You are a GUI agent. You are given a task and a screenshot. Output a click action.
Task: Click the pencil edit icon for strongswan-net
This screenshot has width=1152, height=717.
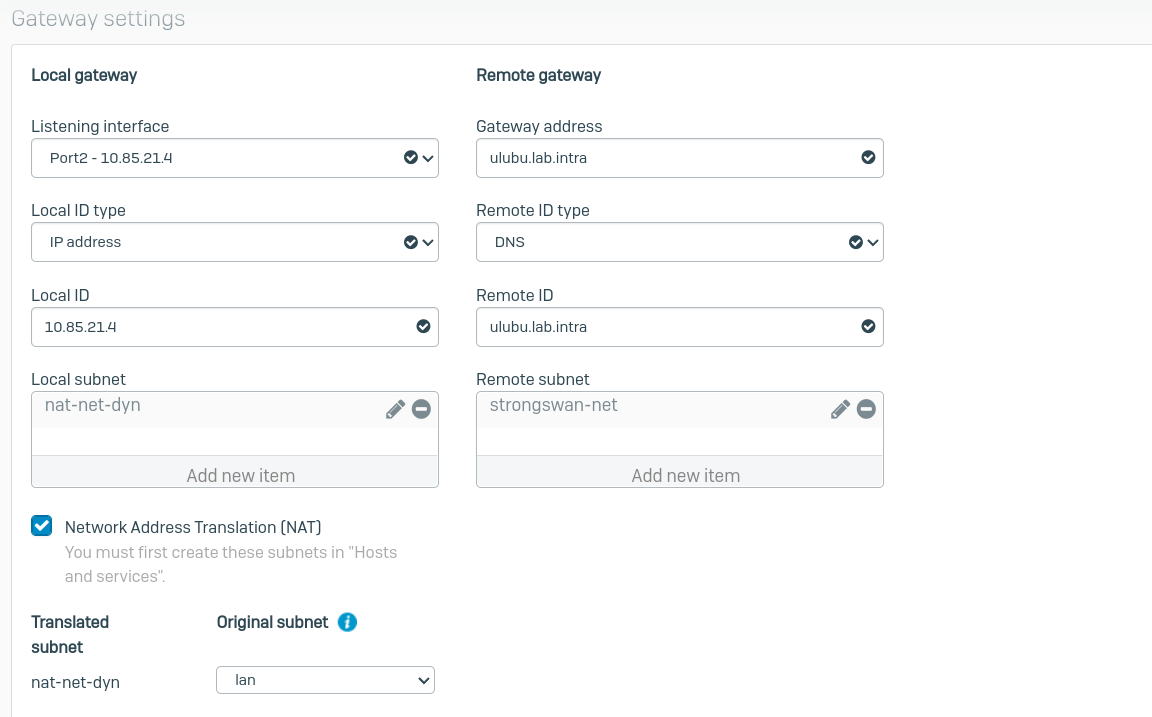[x=840, y=409]
